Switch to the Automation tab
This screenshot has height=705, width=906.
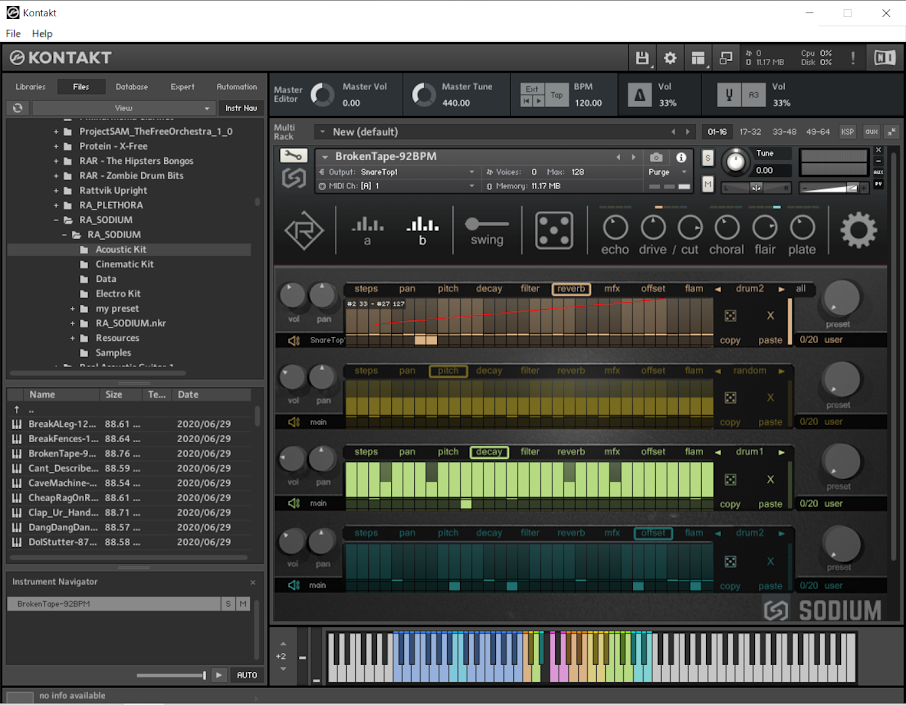[x=237, y=87]
